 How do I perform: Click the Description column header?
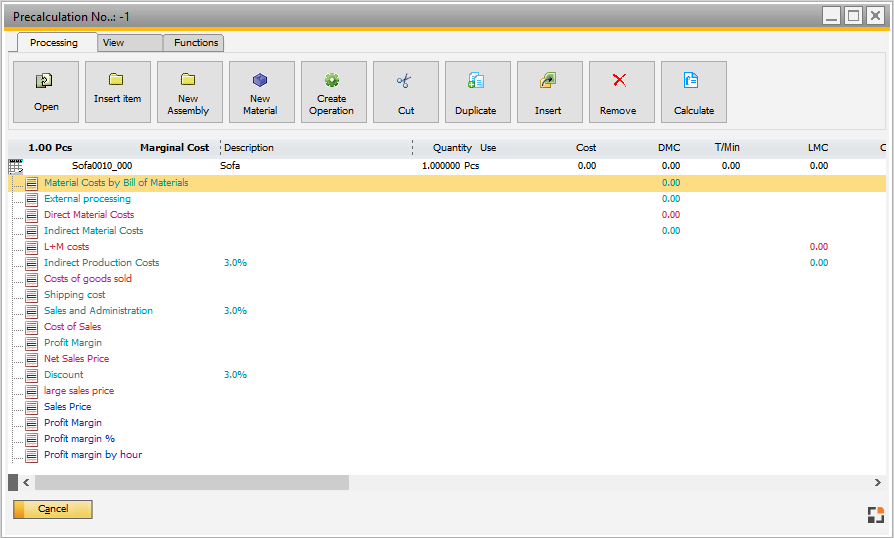pyautogui.click(x=249, y=148)
